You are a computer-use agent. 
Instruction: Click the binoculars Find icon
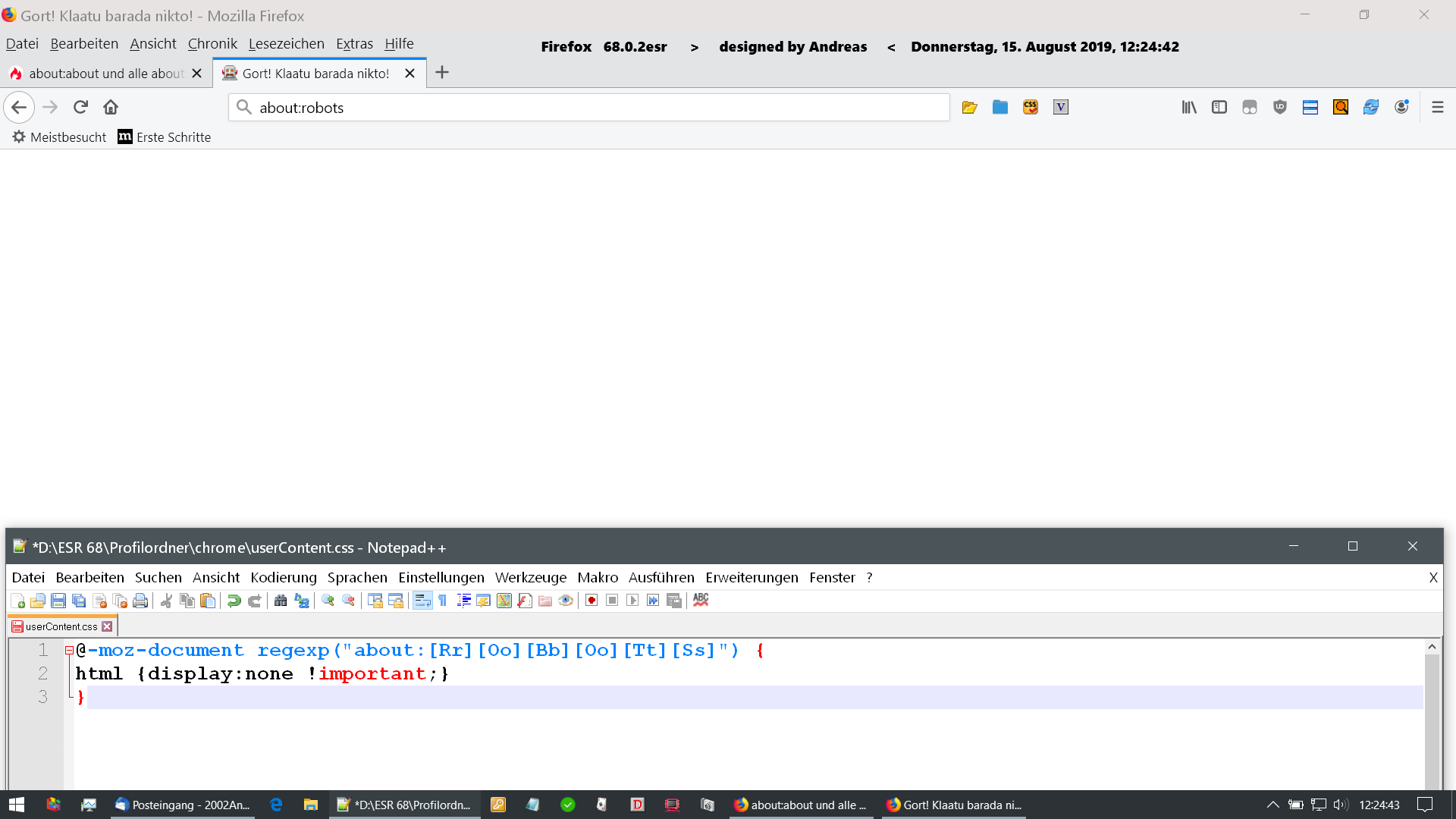point(281,601)
